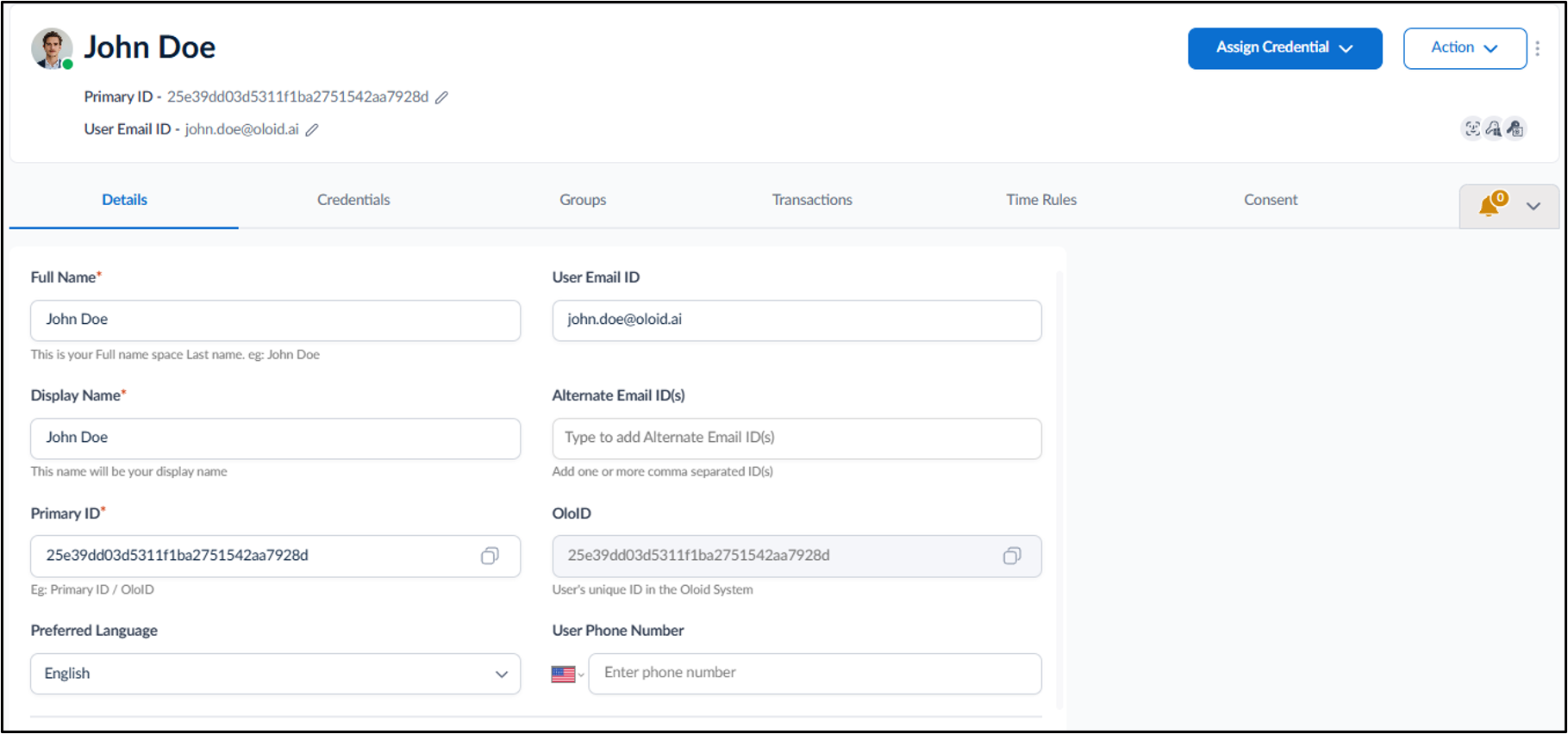
Task: Switch to the Credentials tab
Action: tap(353, 200)
